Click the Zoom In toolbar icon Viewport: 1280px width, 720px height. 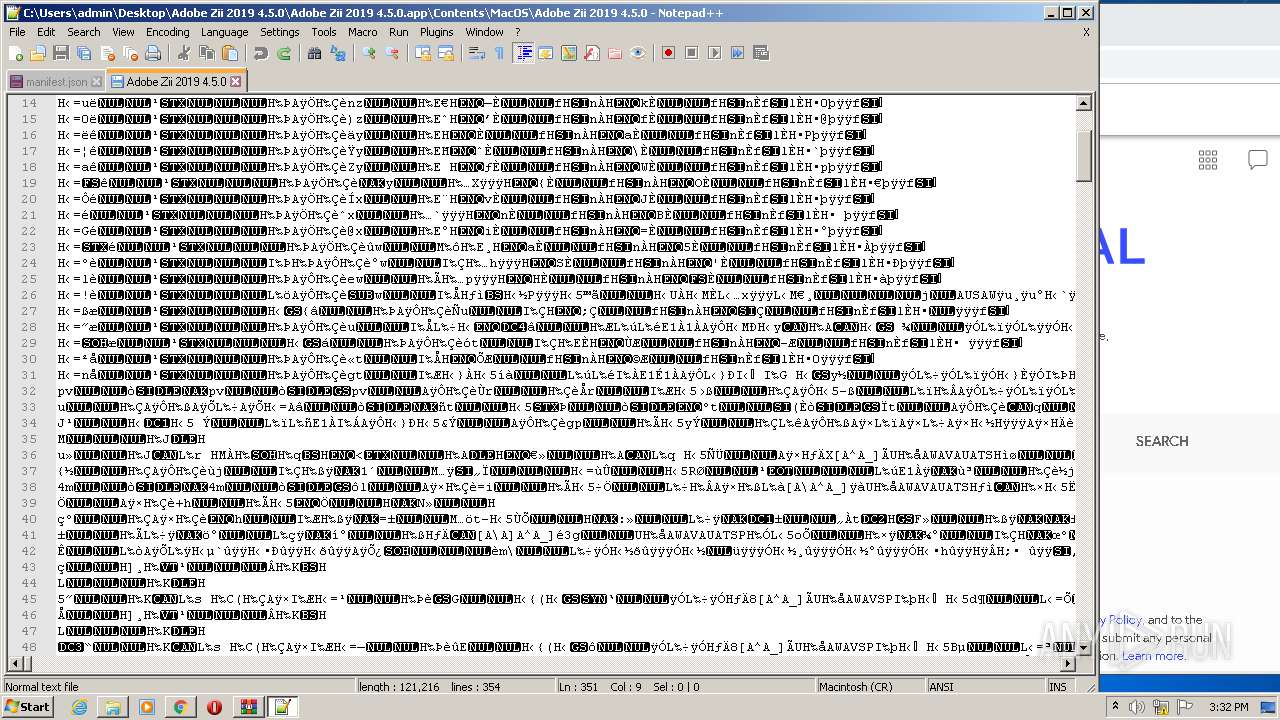(369, 53)
